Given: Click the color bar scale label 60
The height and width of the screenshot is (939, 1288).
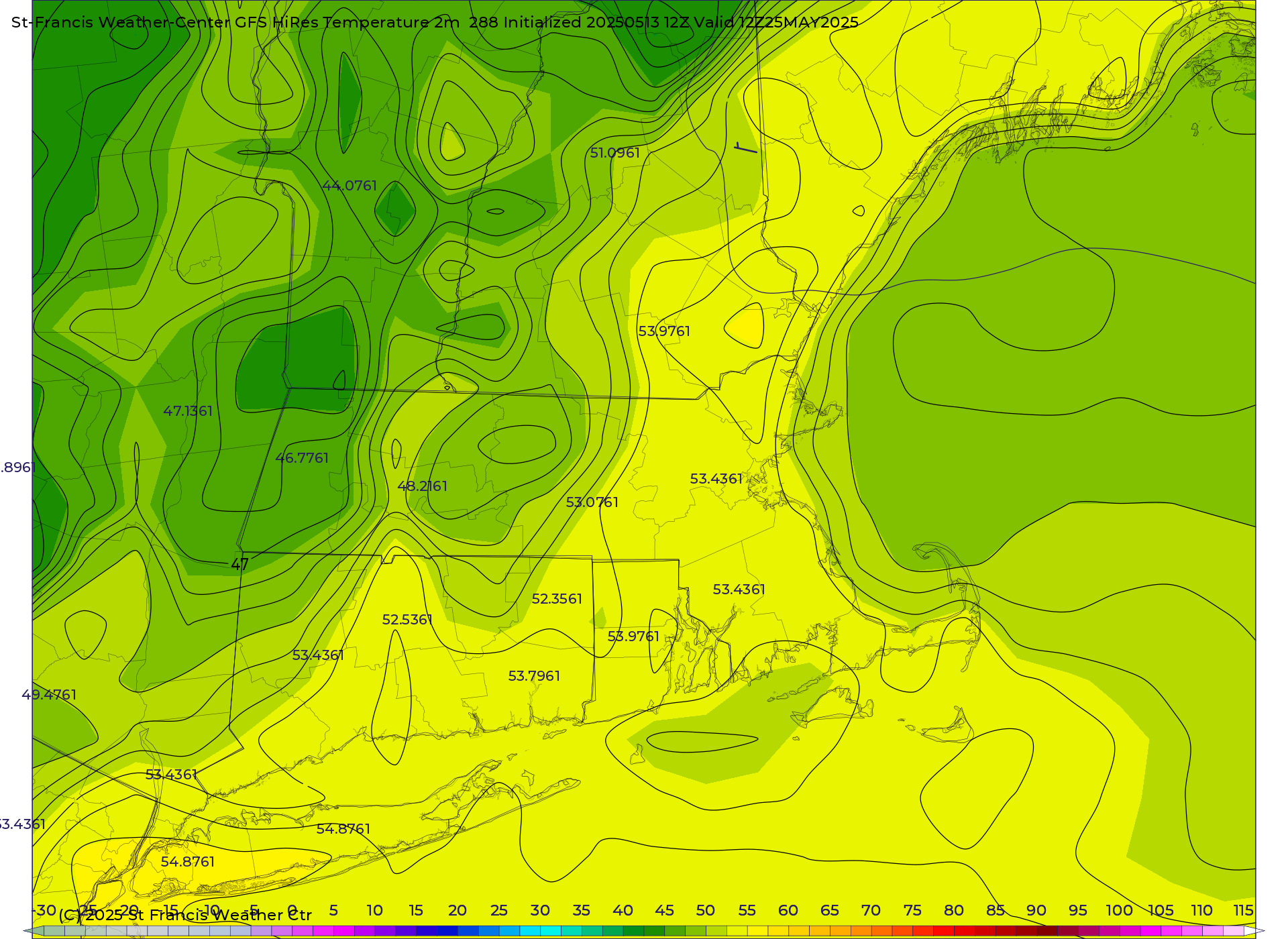Looking at the screenshot, I should tap(788, 910).
